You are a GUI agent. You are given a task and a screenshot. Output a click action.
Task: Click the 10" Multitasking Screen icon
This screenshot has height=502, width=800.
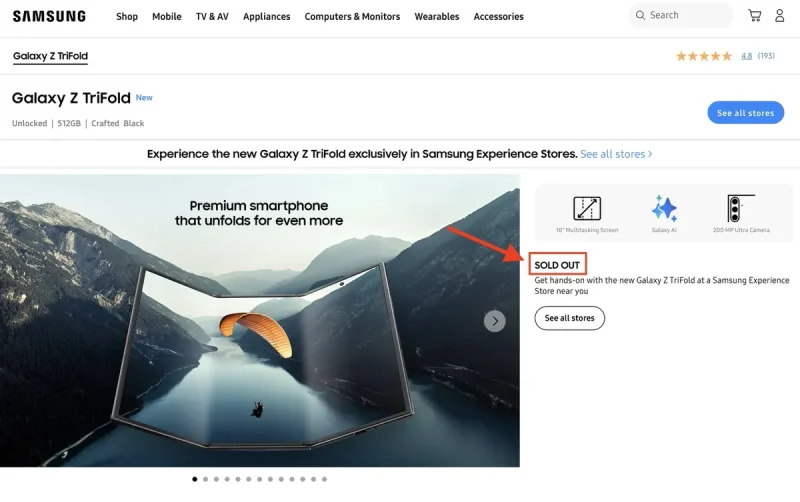click(587, 209)
